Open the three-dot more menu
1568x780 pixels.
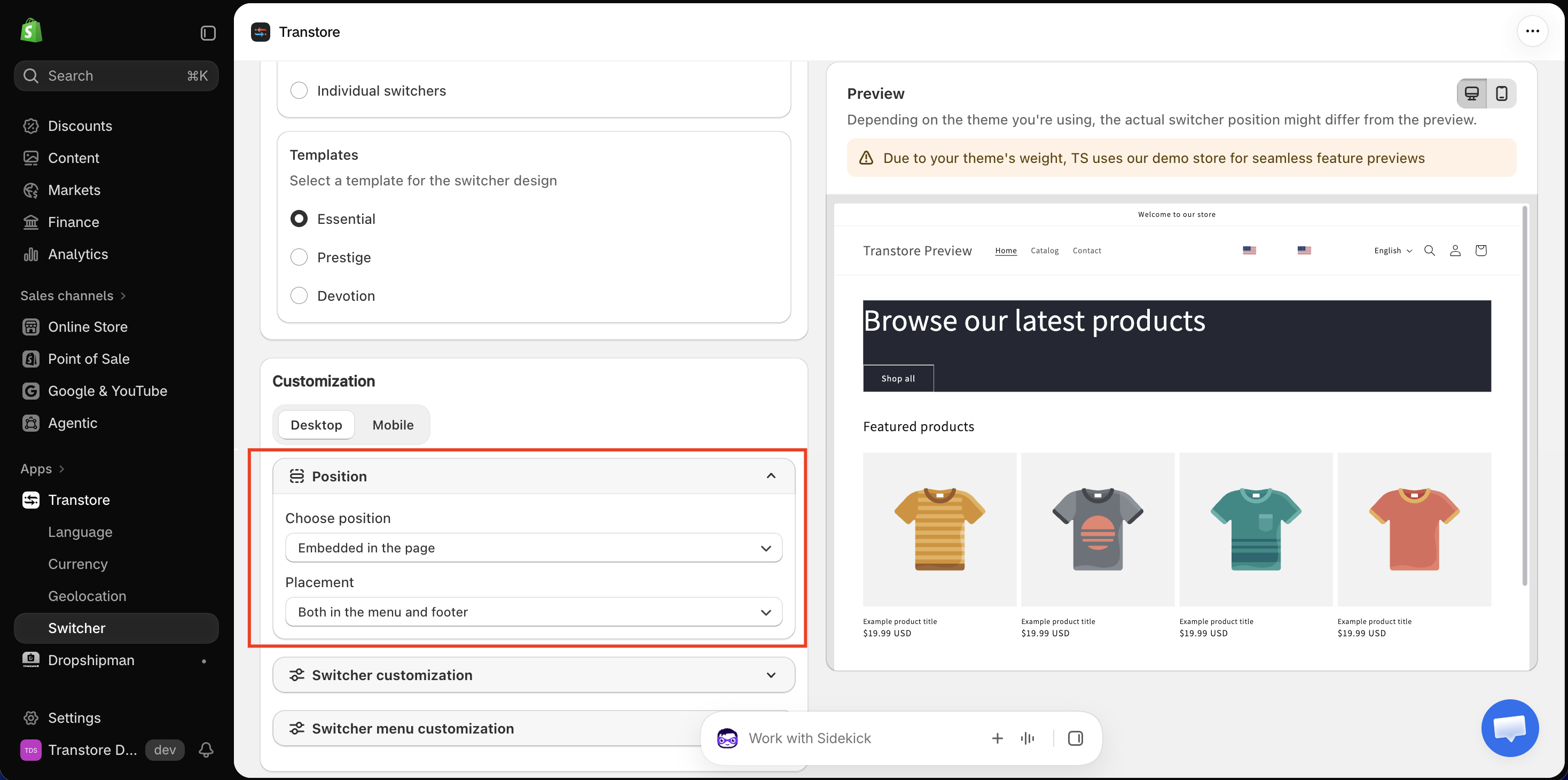pos(1532,31)
